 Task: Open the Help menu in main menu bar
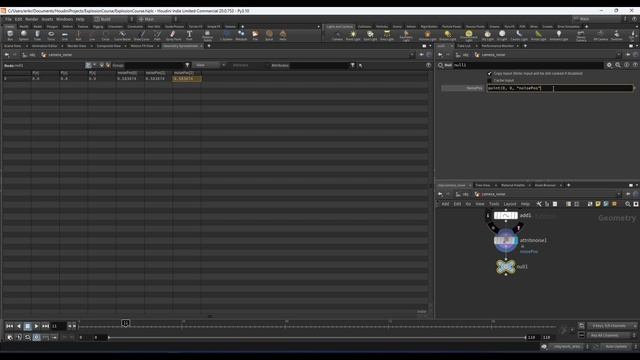pos(80,19)
